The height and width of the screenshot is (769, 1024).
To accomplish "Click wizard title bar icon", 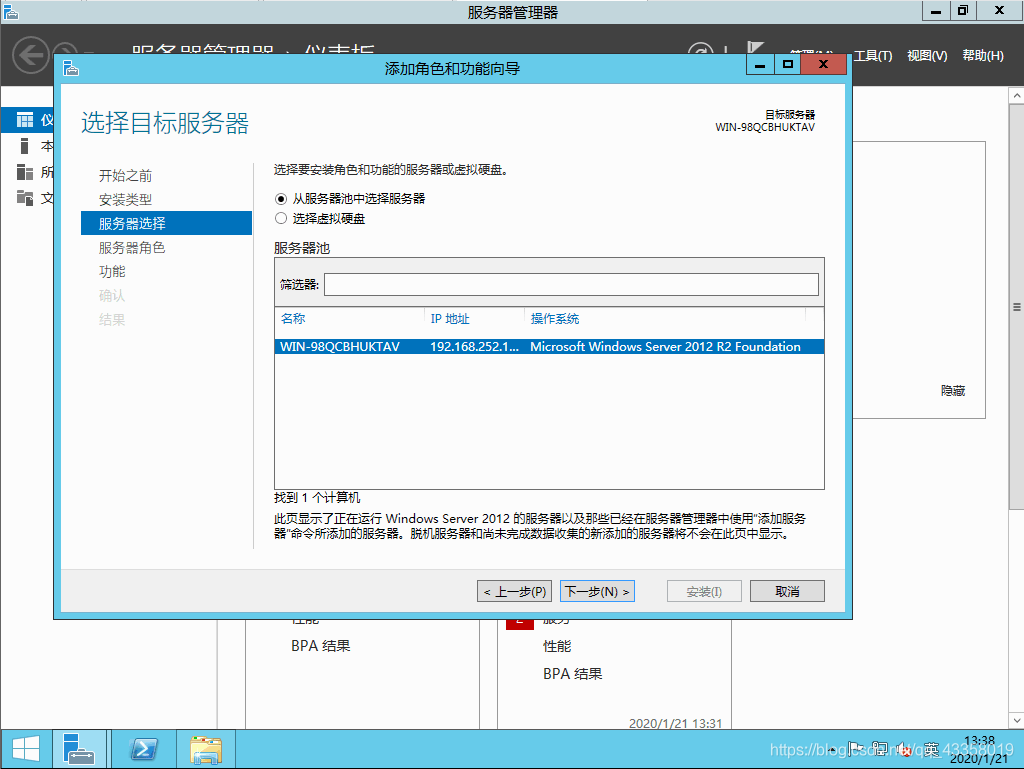I will 71,68.
